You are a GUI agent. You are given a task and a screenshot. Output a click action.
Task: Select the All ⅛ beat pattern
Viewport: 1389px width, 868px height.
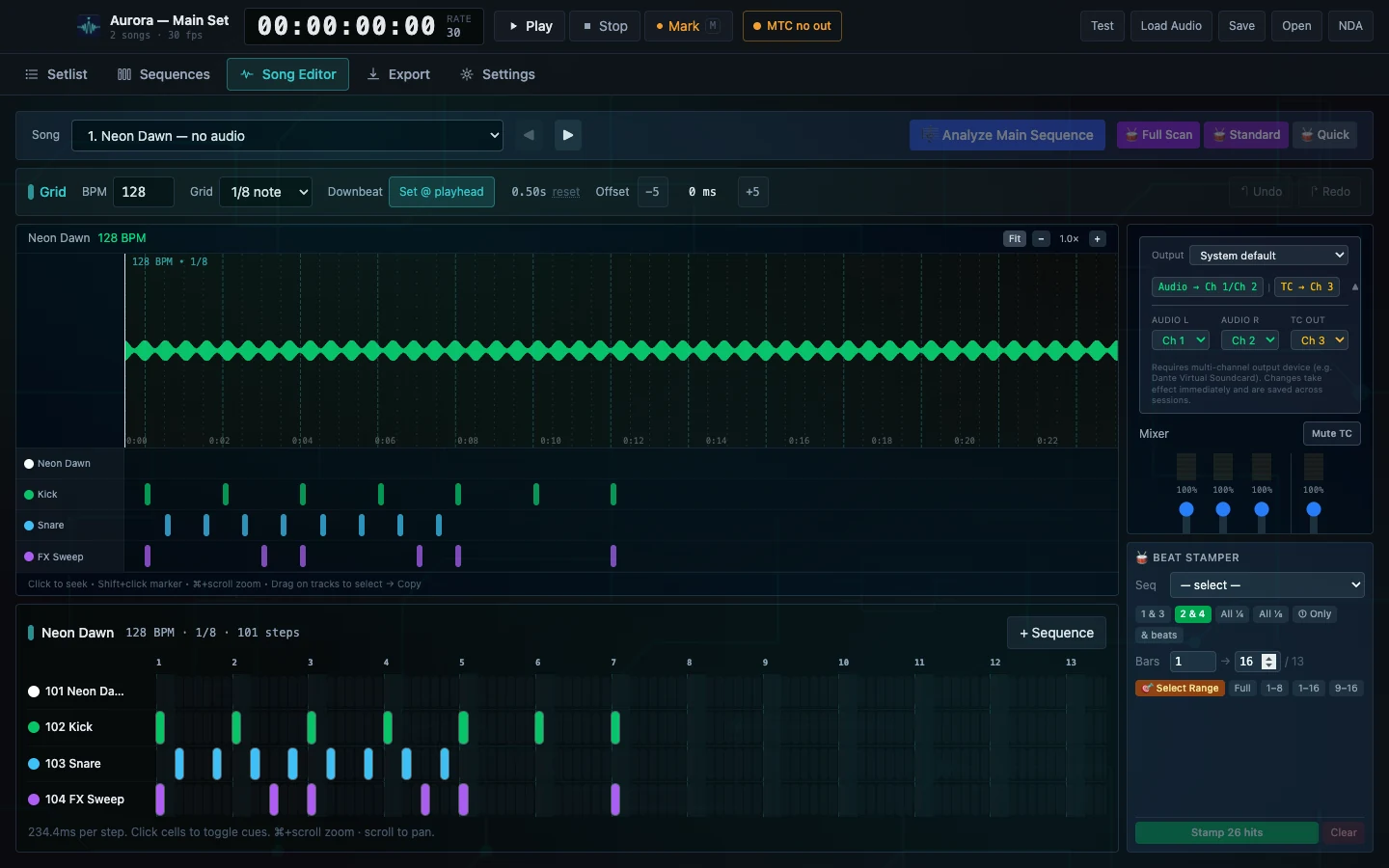(1270, 614)
